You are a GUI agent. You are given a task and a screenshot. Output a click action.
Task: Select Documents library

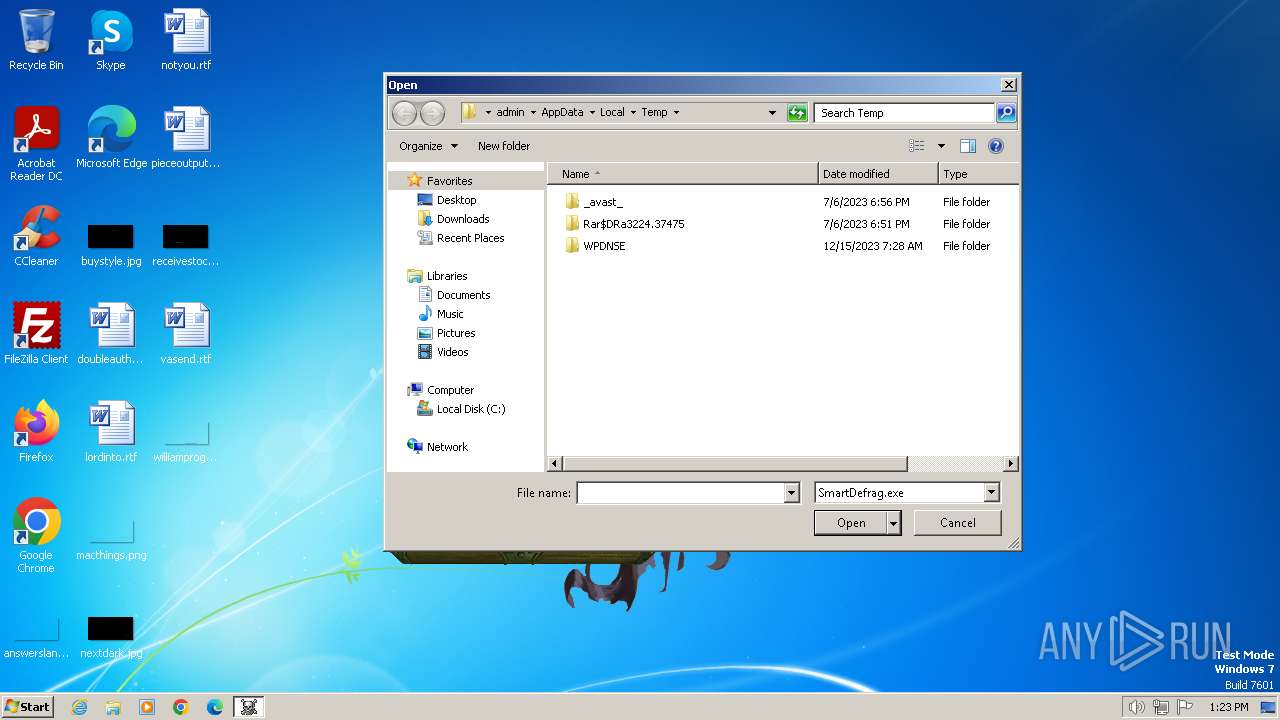pos(463,295)
